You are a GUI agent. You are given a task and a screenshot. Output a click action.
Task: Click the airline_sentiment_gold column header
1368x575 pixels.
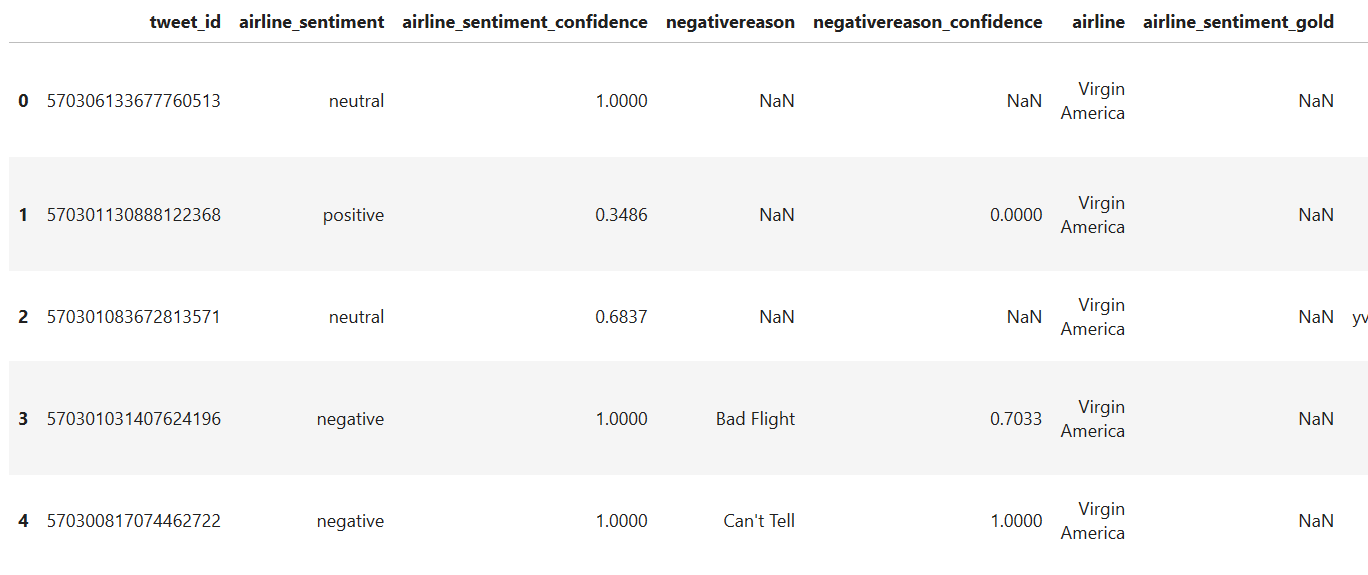(1239, 22)
